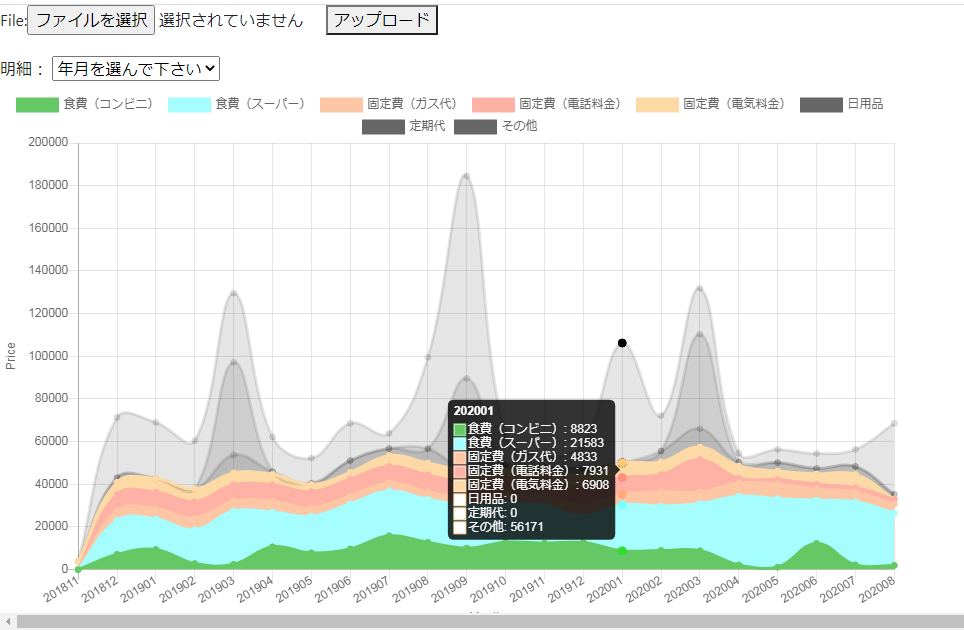Image resolution: width=964 pixels, height=630 pixels.
Task: Click the 選択されていません file status text
Action: coord(231,20)
